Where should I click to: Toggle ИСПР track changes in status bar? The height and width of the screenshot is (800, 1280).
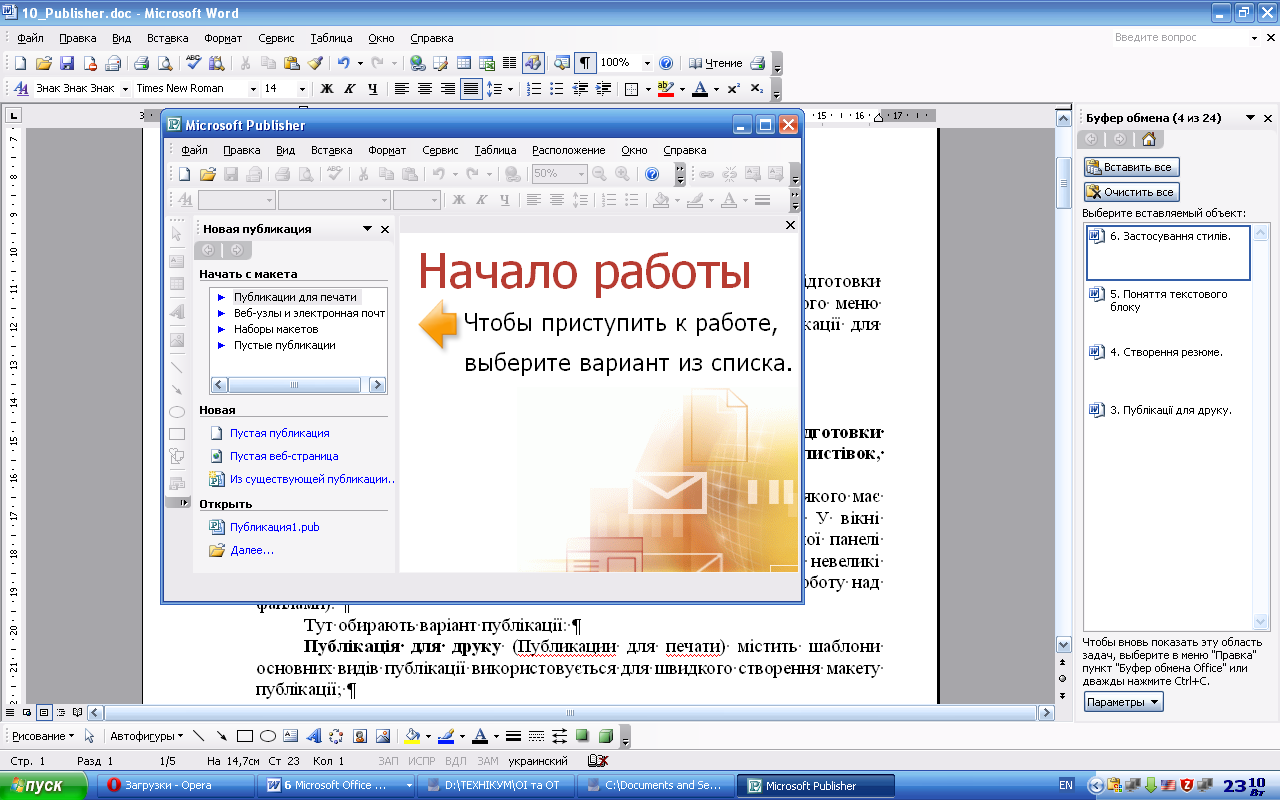421,761
